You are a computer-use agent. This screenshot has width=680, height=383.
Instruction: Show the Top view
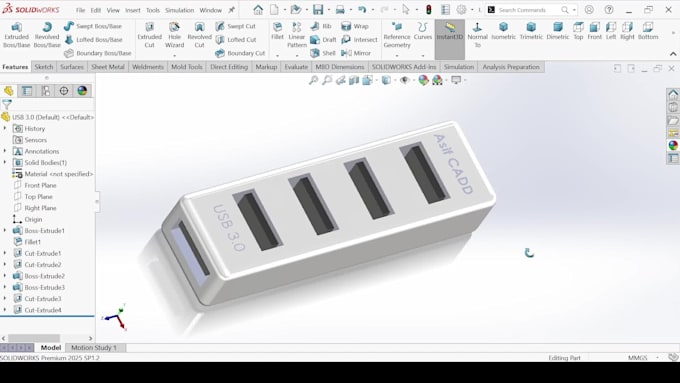pos(578,31)
